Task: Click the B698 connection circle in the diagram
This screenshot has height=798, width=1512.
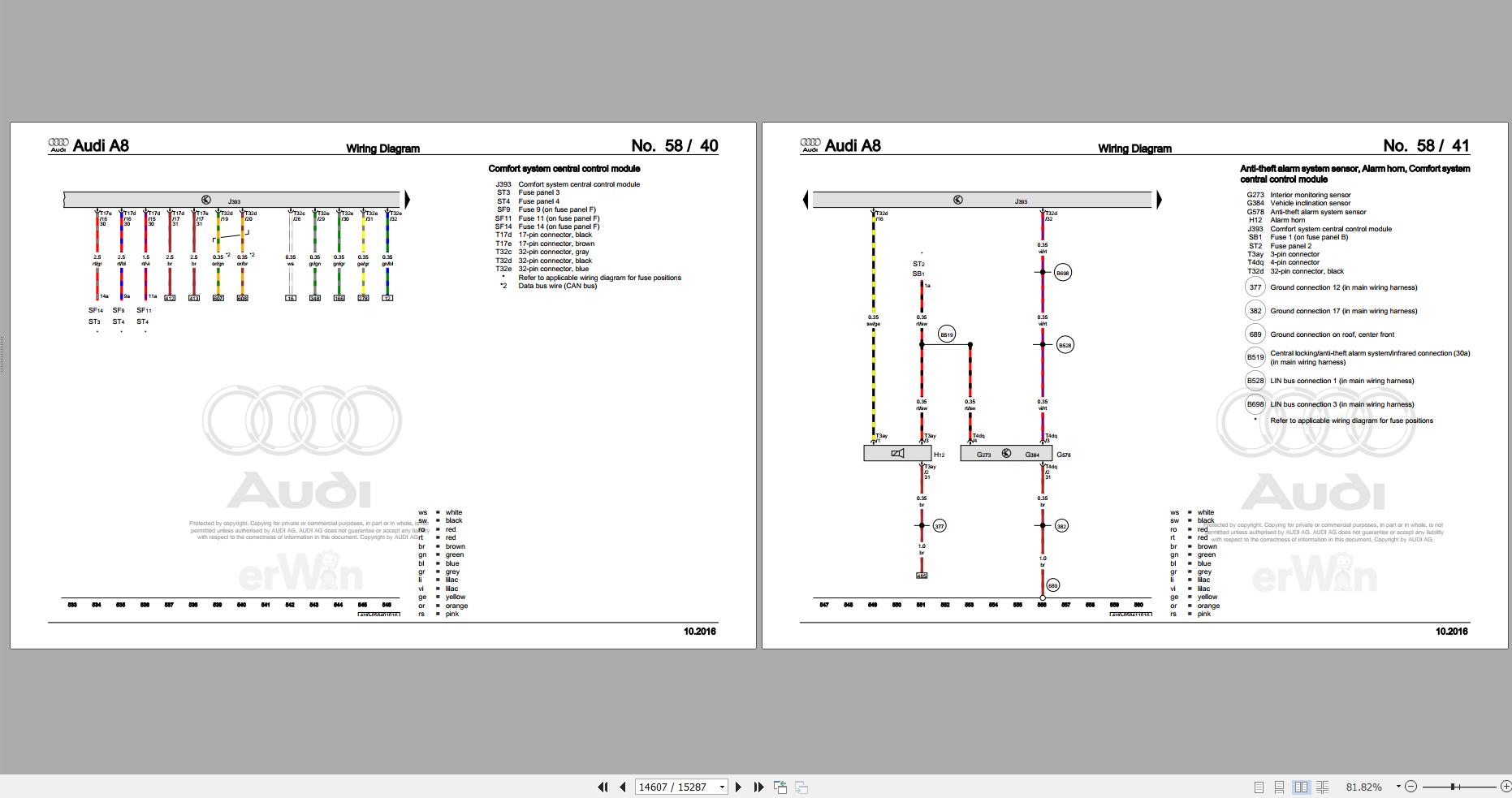Action: point(1063,273)
